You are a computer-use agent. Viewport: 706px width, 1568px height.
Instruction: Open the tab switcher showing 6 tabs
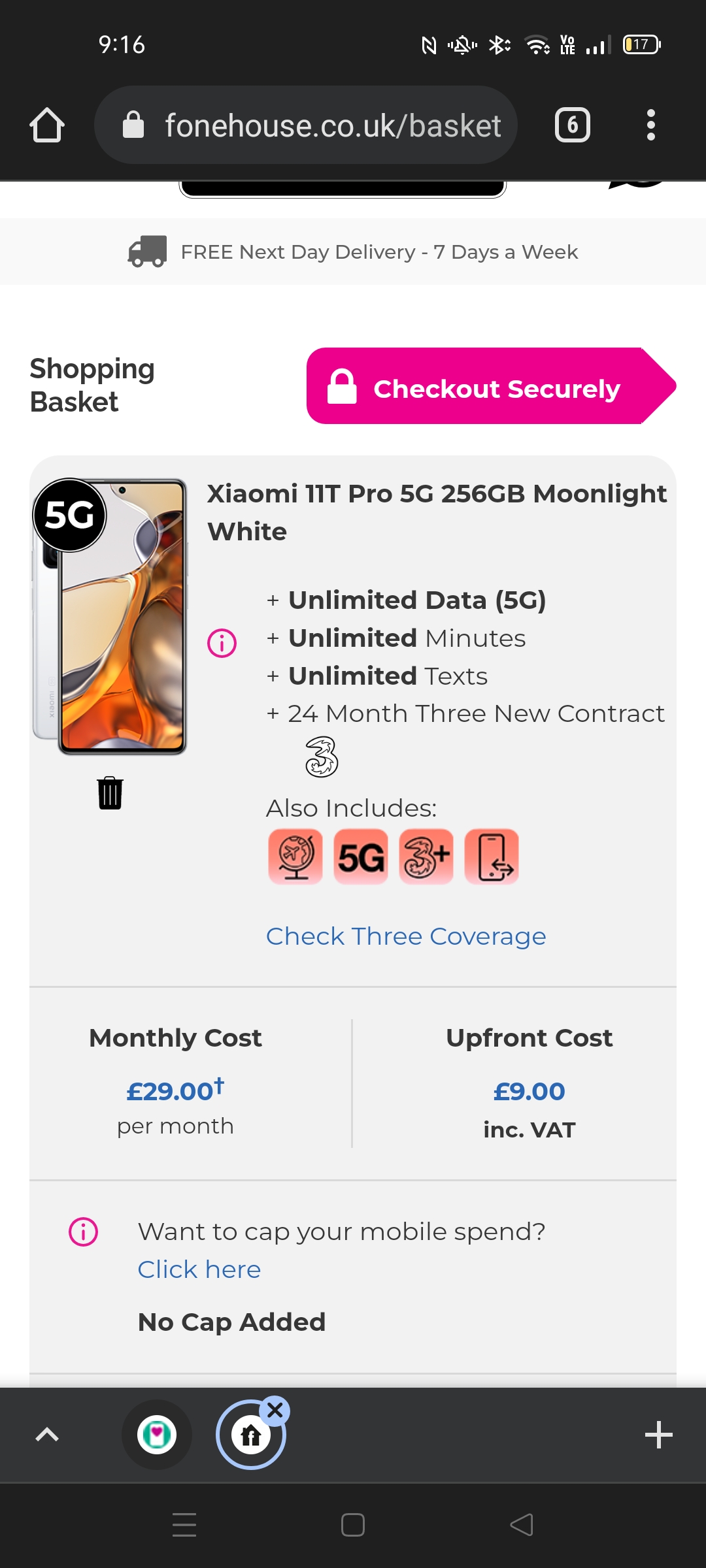point(573,125)
